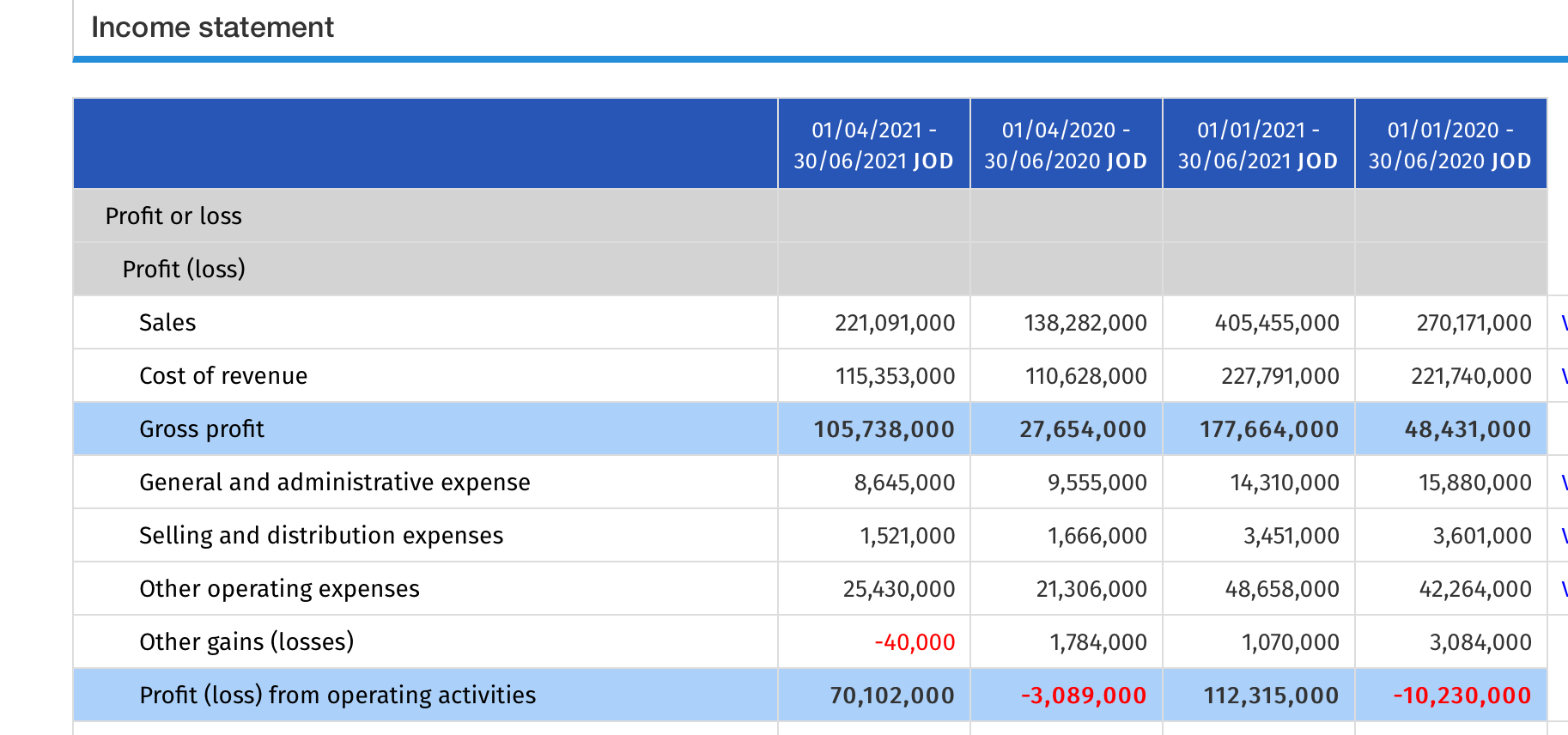
Task: Click the red operating loss -3,089,000
Action: click(1084, 696)
